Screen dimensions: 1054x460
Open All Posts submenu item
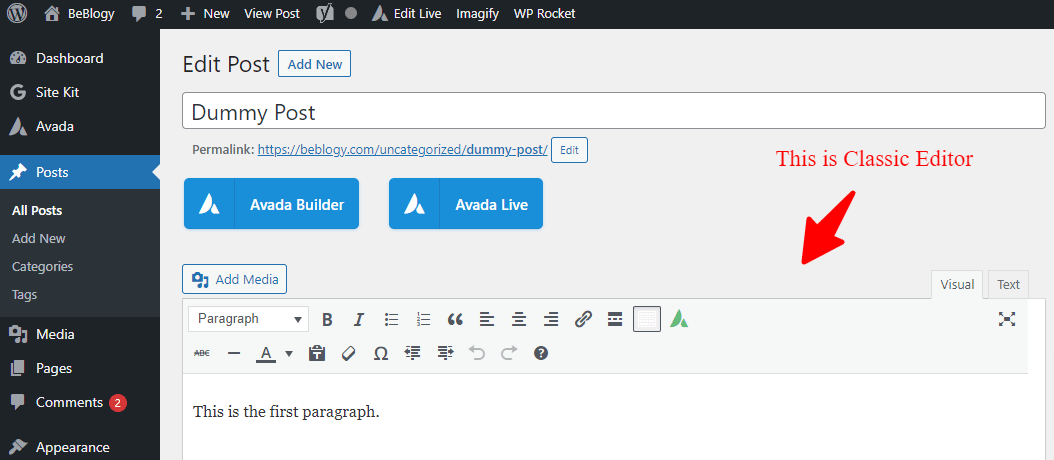coord(37,210)
